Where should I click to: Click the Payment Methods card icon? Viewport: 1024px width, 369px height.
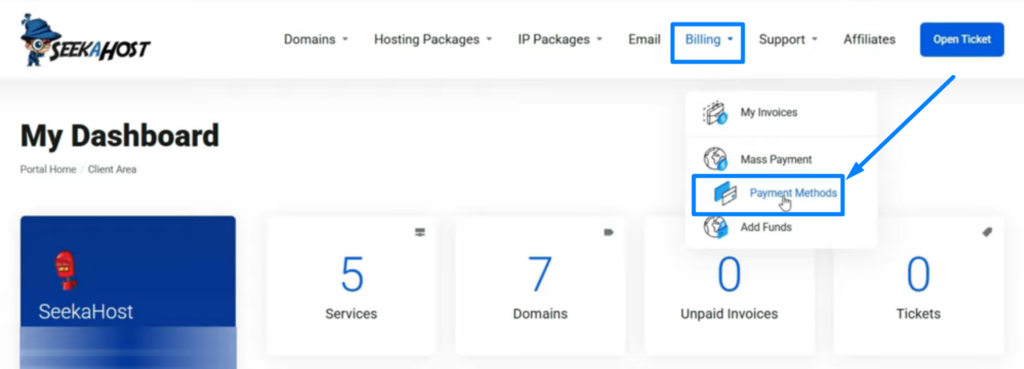[726, 194]
